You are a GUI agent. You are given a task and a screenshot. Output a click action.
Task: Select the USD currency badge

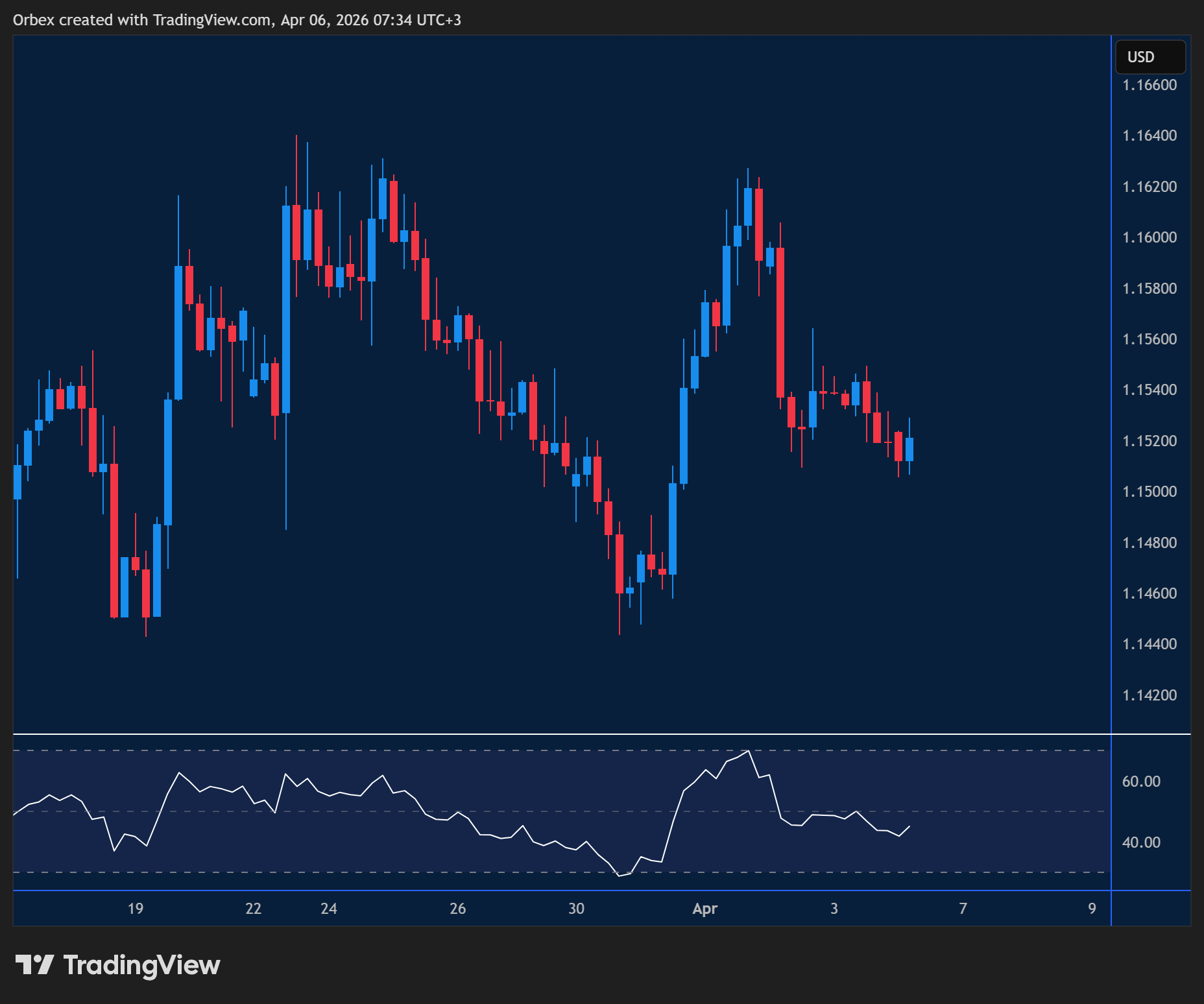1150,56
